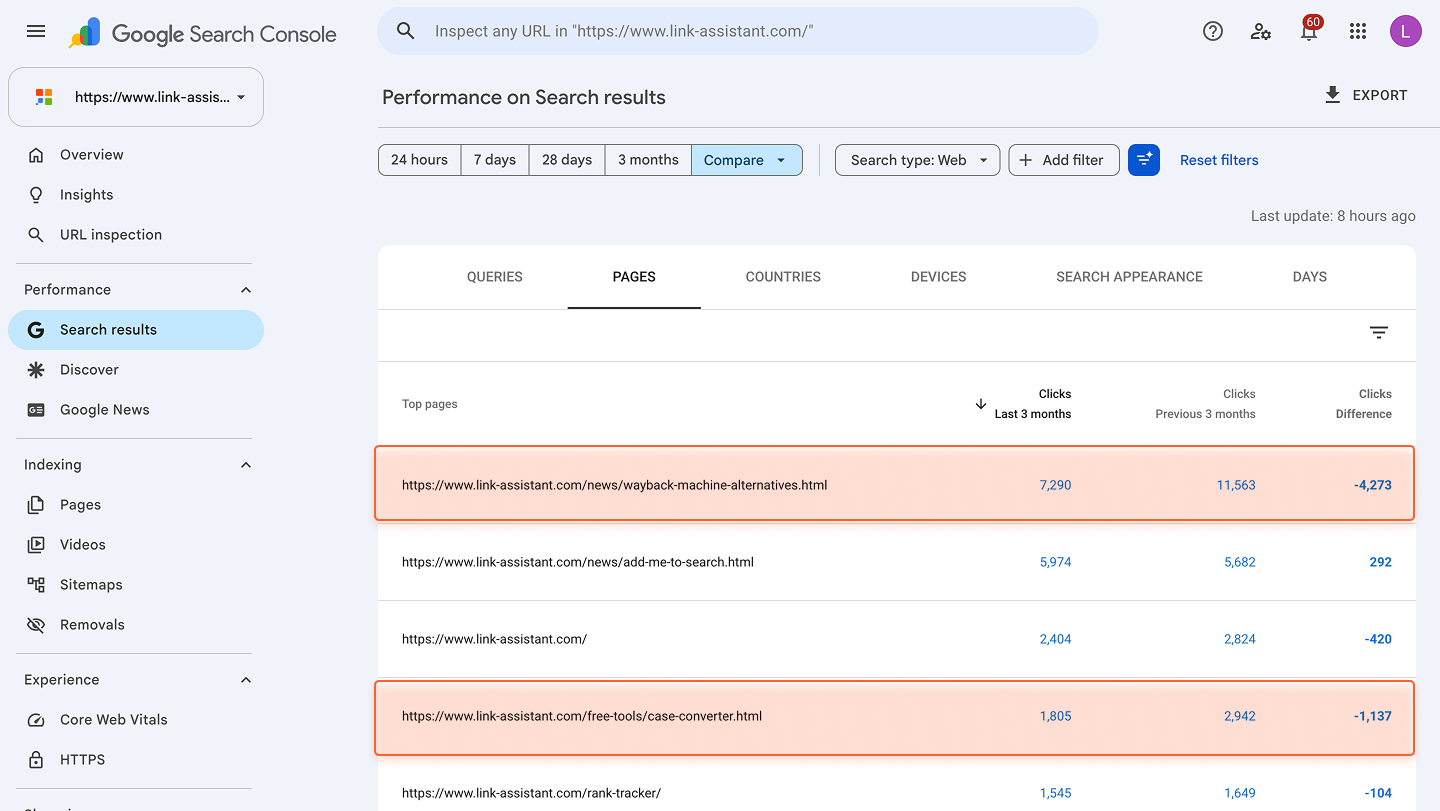Switch to the SEARCH APPEARANCE tab
This screenshot has height=811, width=1440.
pyautogui.click(x=1129, y=277)
